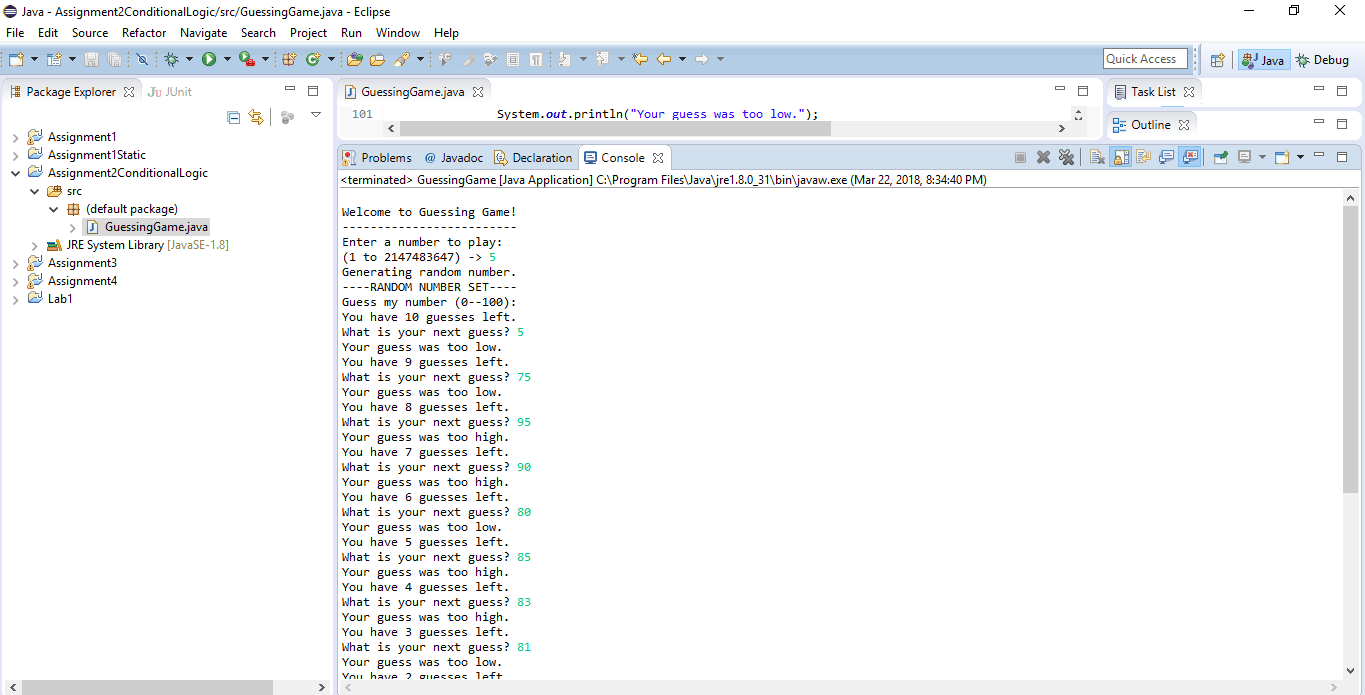1365x695 pixels.
Task: Click the Debug bug toolbar icon
Action: pos(171,60)
